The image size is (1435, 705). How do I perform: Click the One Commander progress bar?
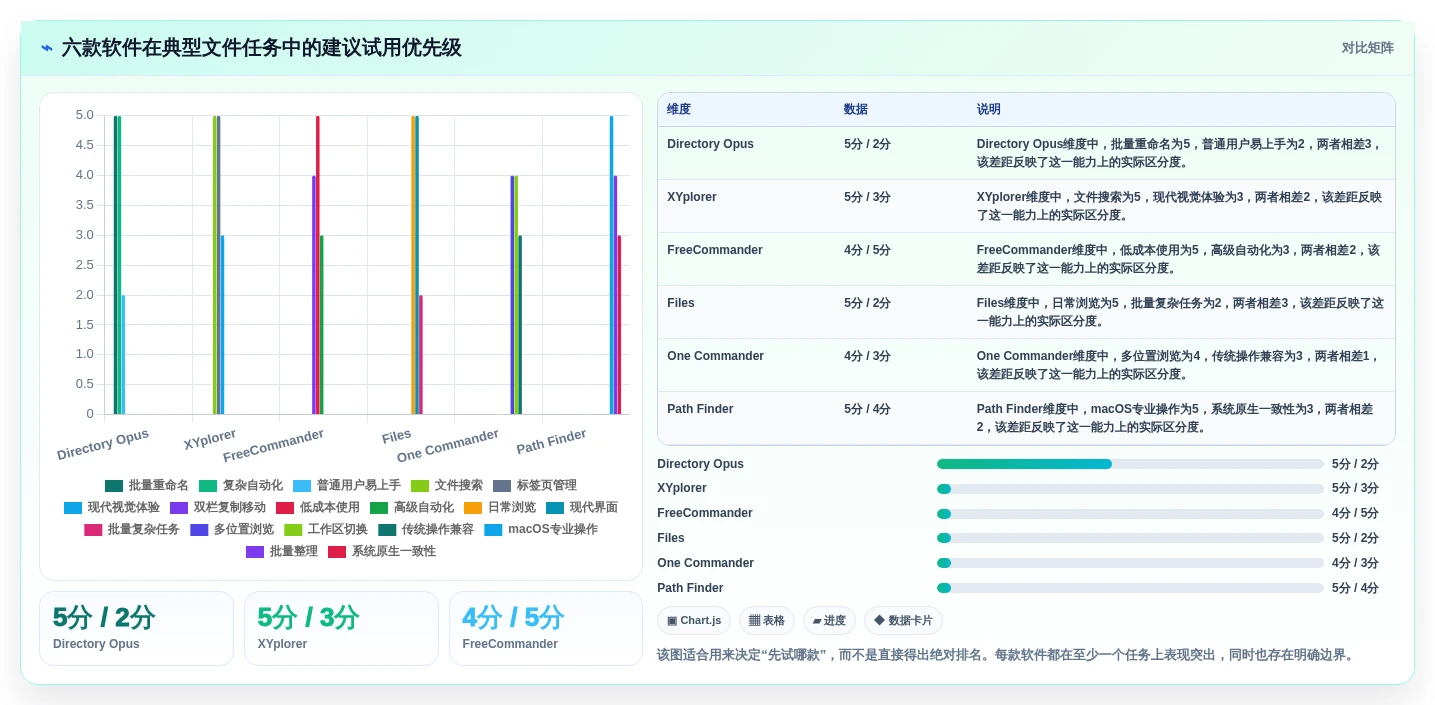[x=1130, y=563]
